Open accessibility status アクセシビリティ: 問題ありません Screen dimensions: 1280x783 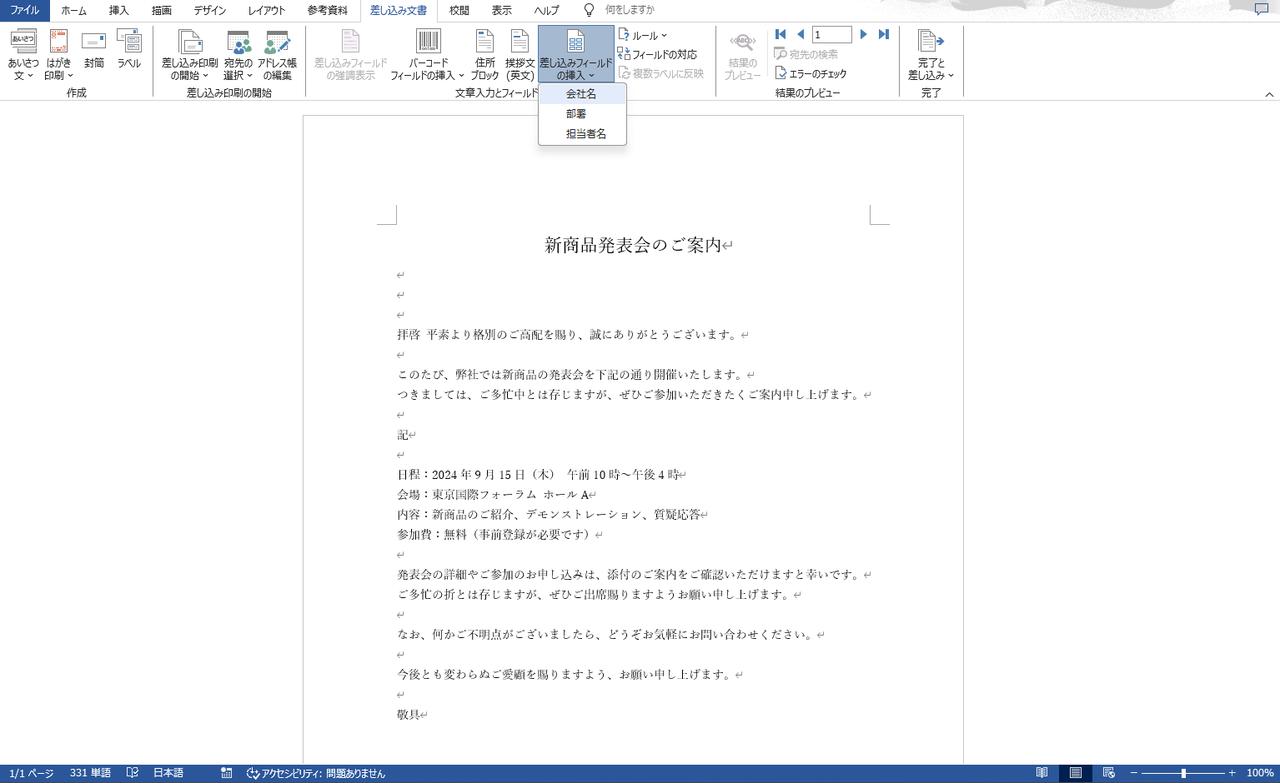tap(315, 773)
